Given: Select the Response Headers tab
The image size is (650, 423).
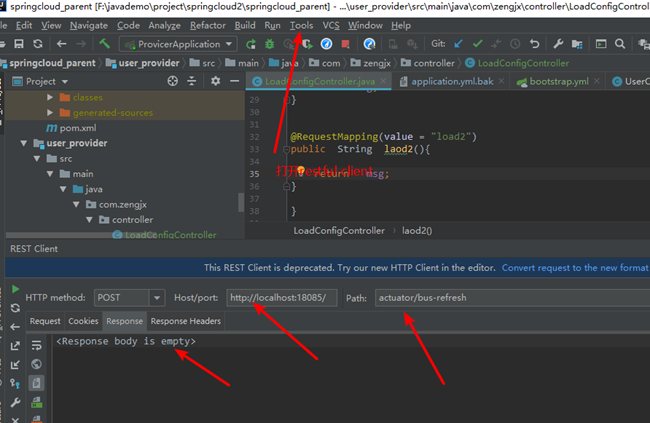Looking at the screenshot, I should (x=186, y=321).
